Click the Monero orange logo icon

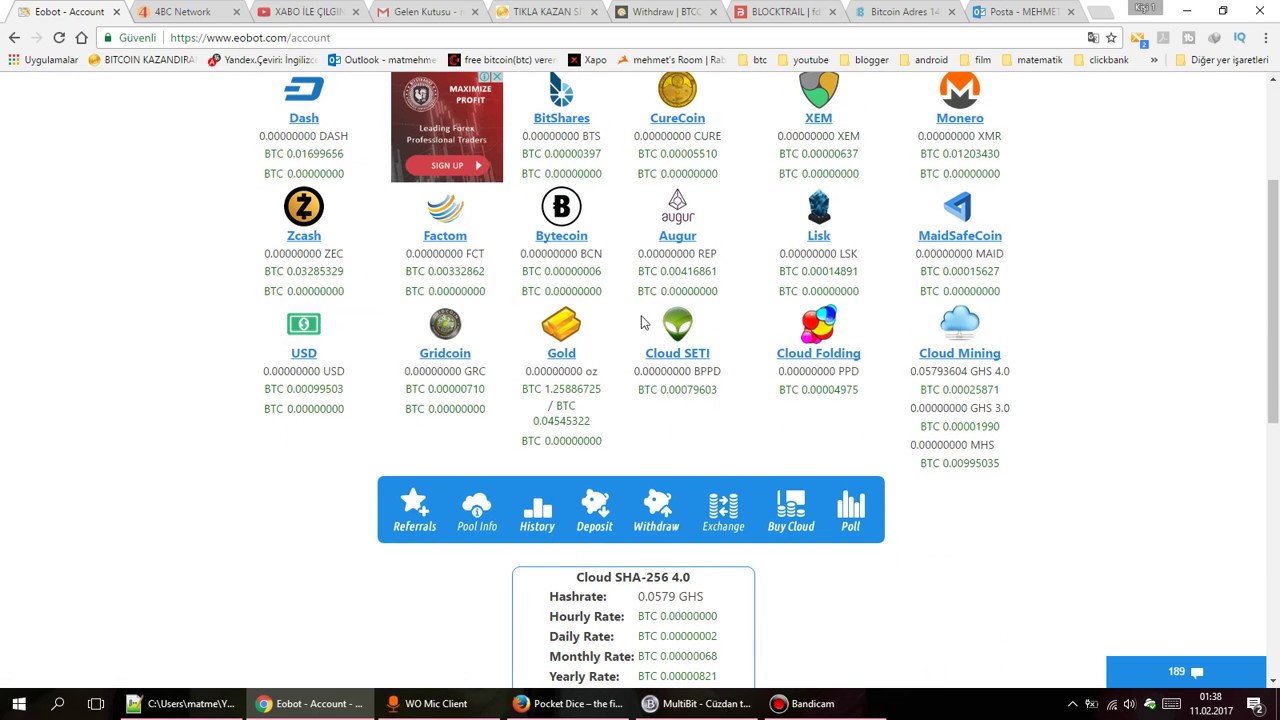[959, 91]
